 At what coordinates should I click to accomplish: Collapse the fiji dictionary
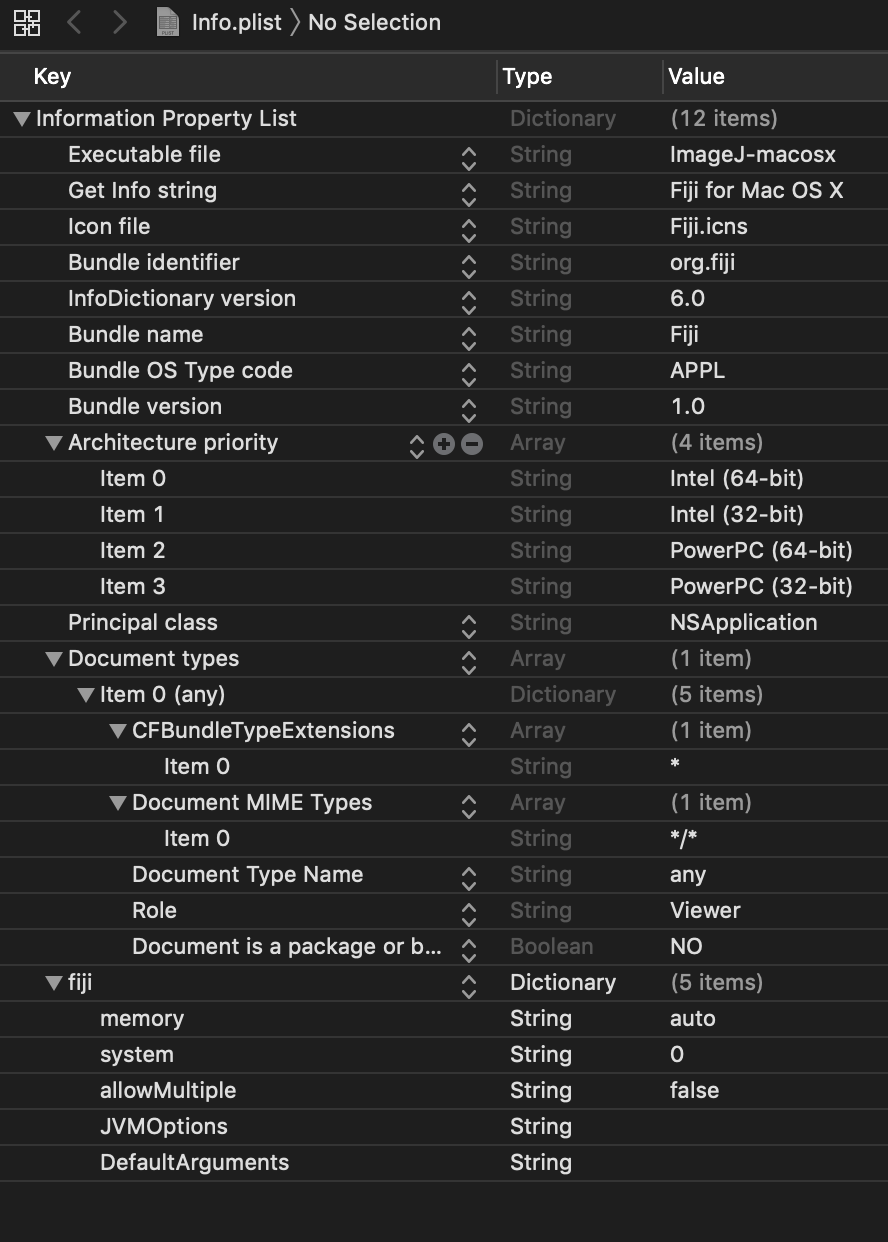pos(54,983)
